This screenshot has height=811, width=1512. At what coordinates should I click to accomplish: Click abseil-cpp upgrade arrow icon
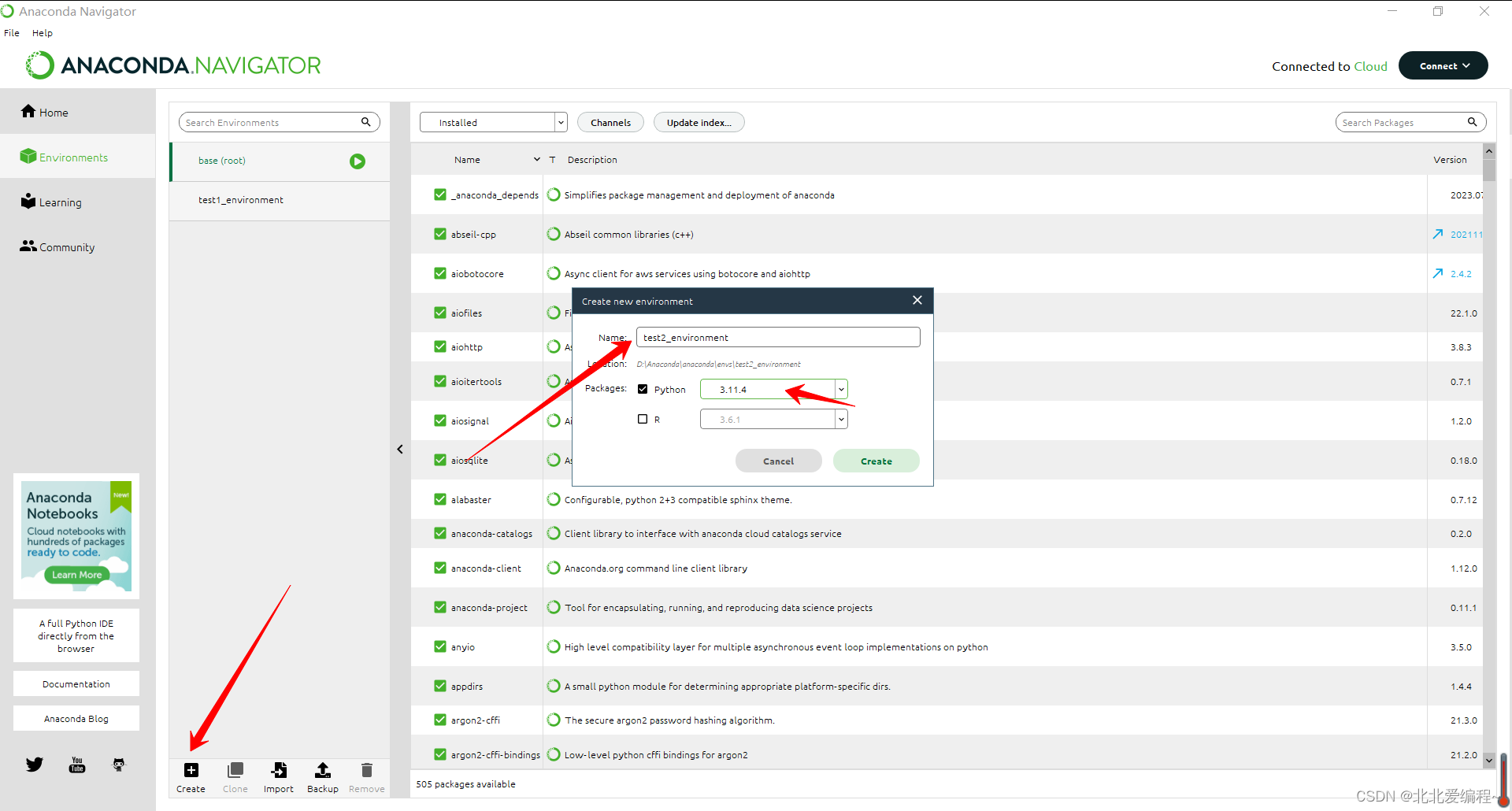pos(1438,235)
